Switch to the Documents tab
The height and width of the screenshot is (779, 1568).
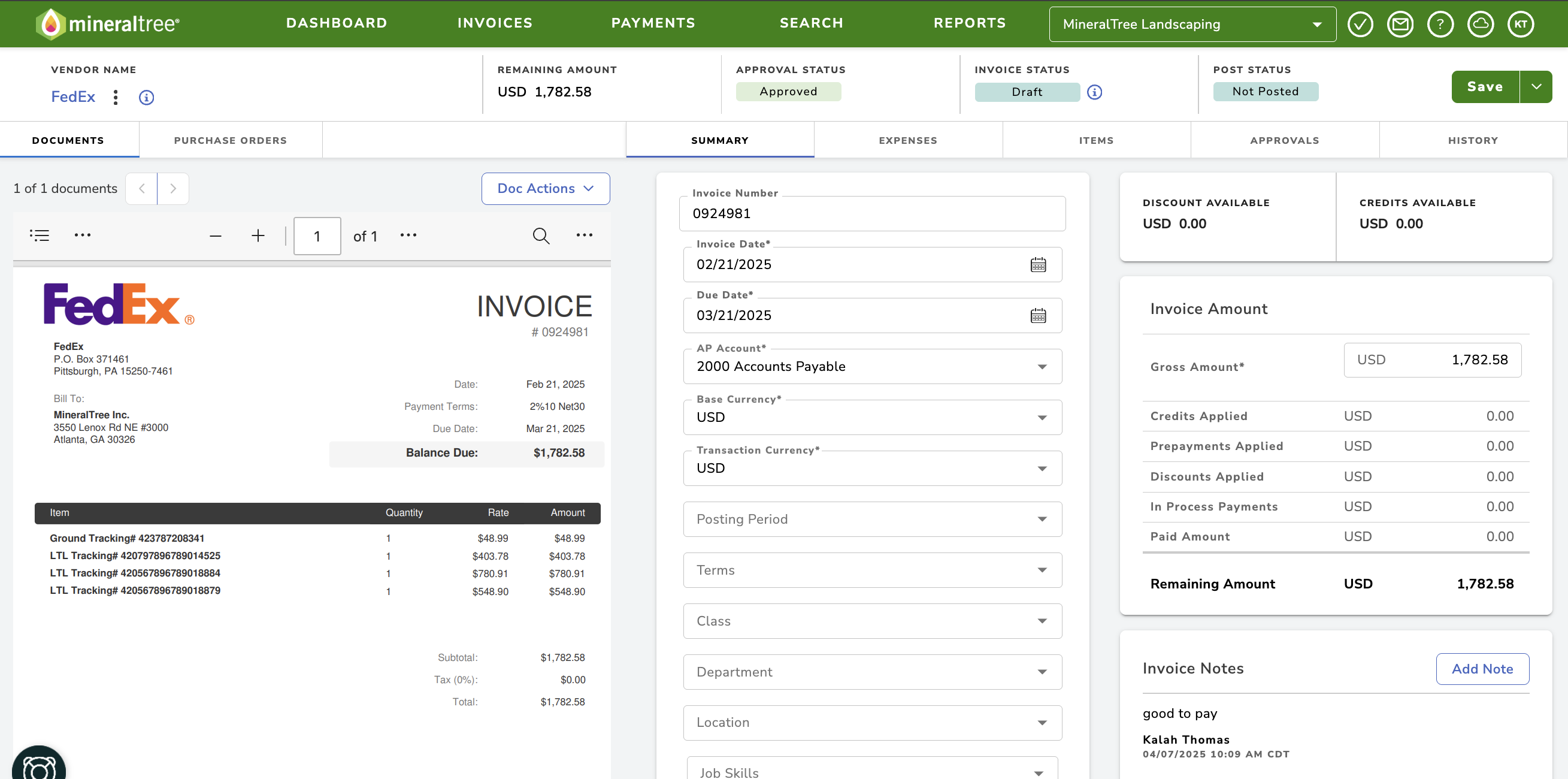point(68,141)
